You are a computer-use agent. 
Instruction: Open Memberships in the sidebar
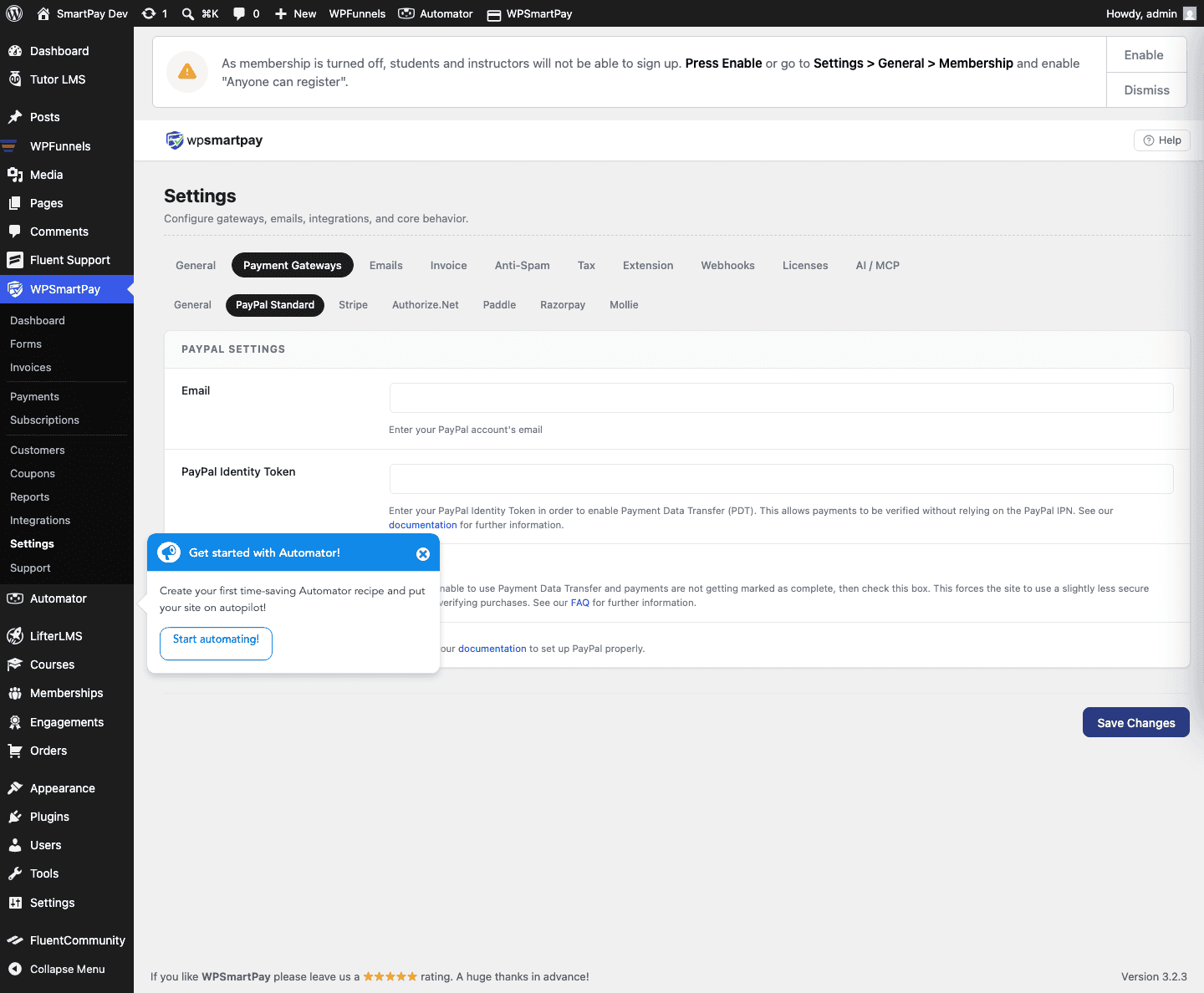[x=67, y=693]
